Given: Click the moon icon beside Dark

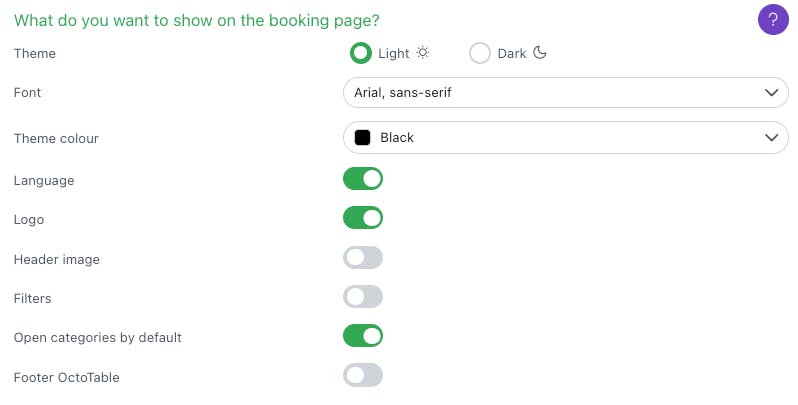Looking at the screenshot, I should click(x=540, y=53).
